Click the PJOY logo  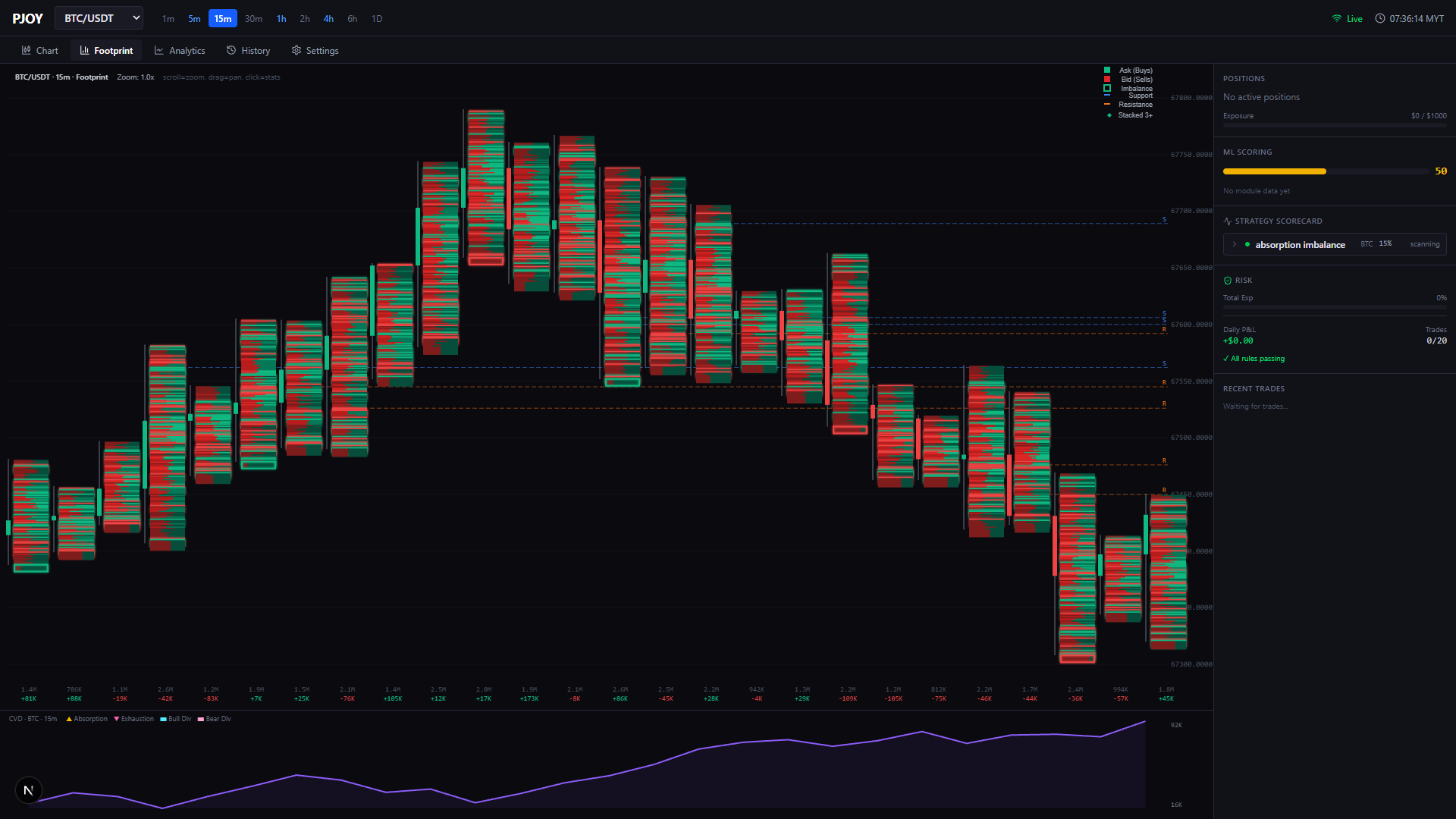pos(28,18)
